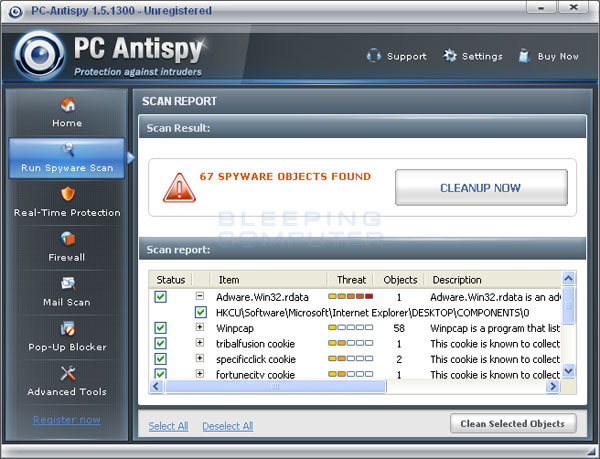The image size is (600, 459).
Task: Click the horizontal scroll left arrow
Action: 156,386
